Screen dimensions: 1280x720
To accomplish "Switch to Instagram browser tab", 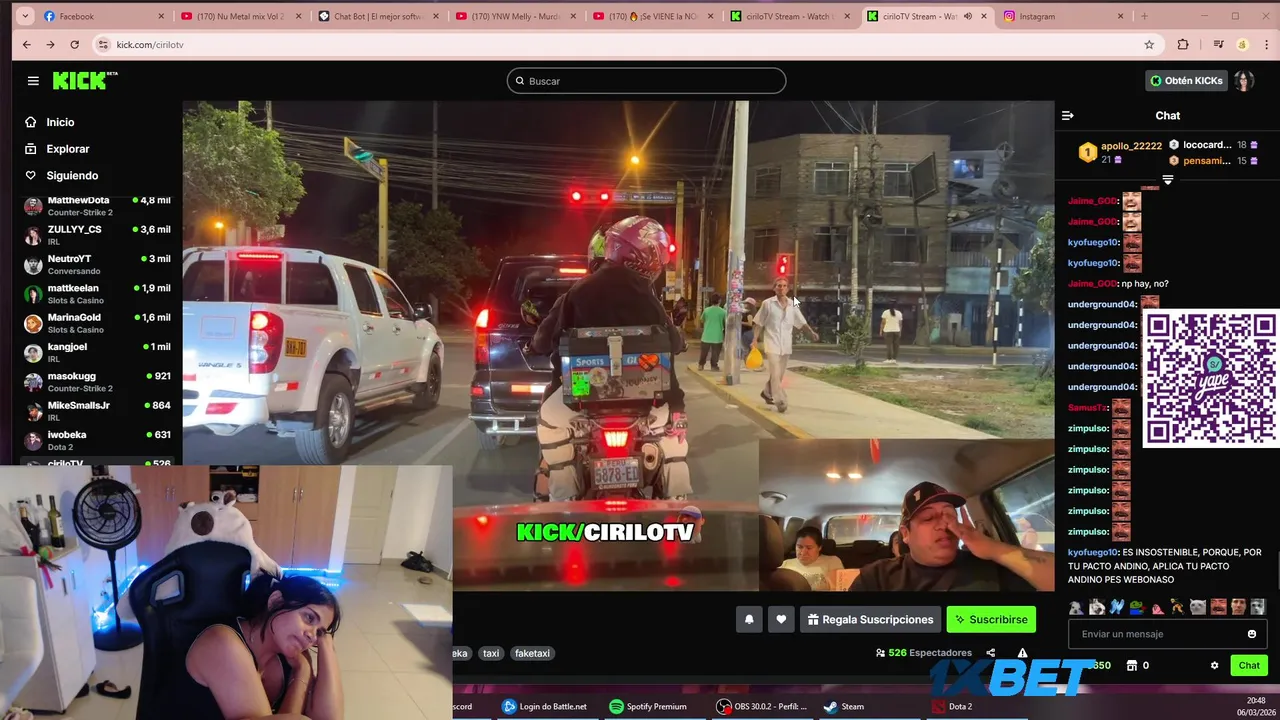I will pos(1064,16).
